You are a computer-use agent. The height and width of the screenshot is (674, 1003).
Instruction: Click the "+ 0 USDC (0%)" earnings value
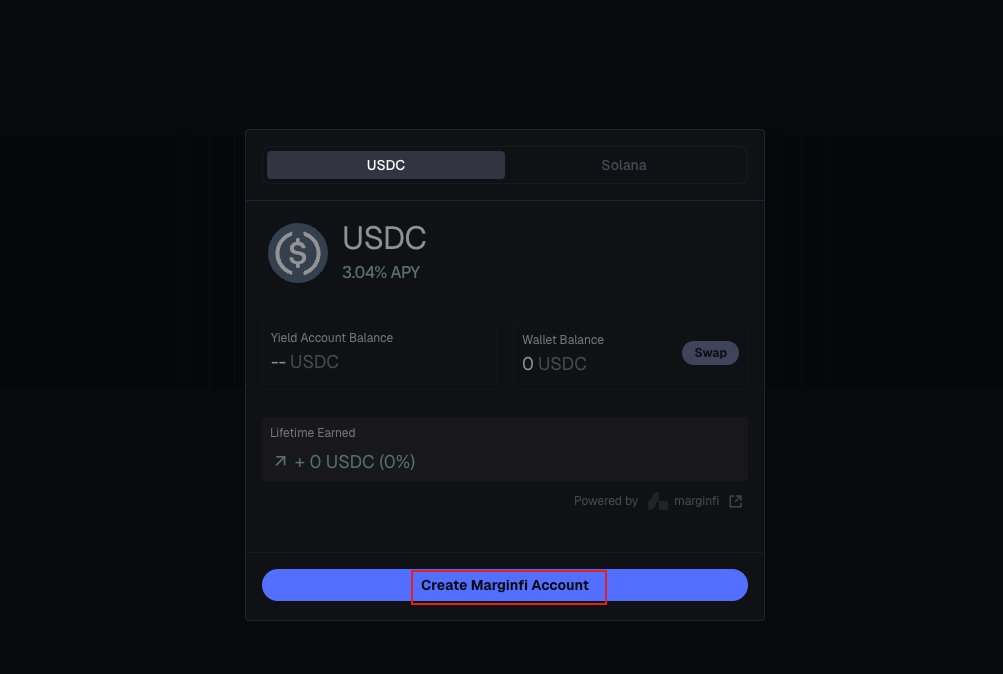[x=354, y=462]
